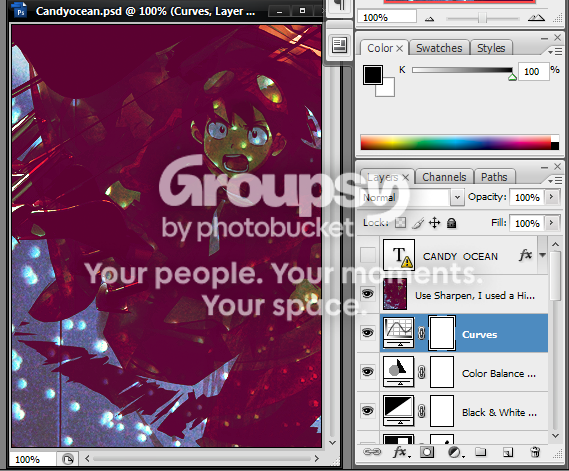Click the K grayscale slider
Image resolution: width=569 pixels, height=471 pixels.
click(462, 70)
